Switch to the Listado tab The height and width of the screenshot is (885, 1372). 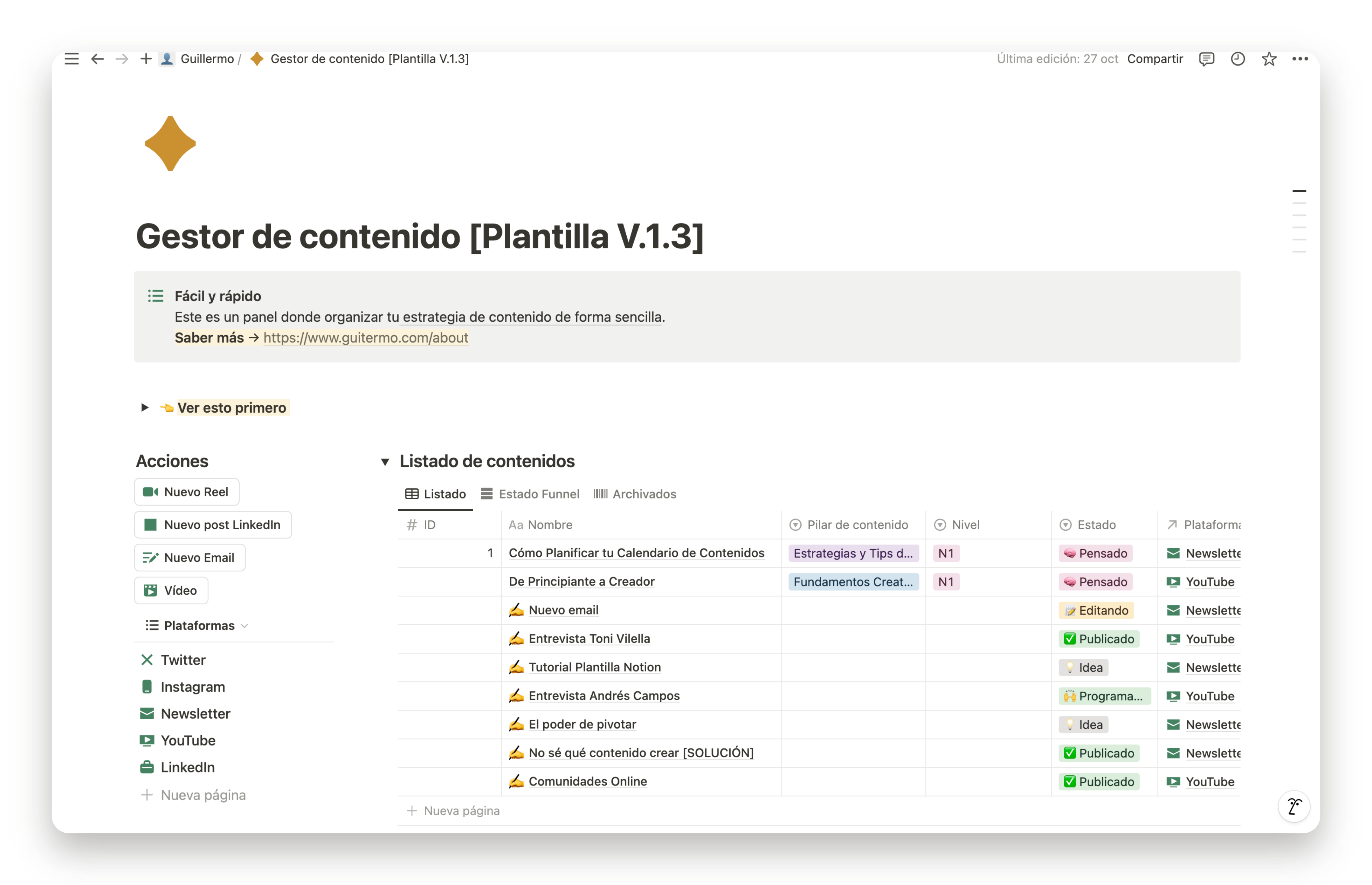pyautogui.click(x=435, y=494)
